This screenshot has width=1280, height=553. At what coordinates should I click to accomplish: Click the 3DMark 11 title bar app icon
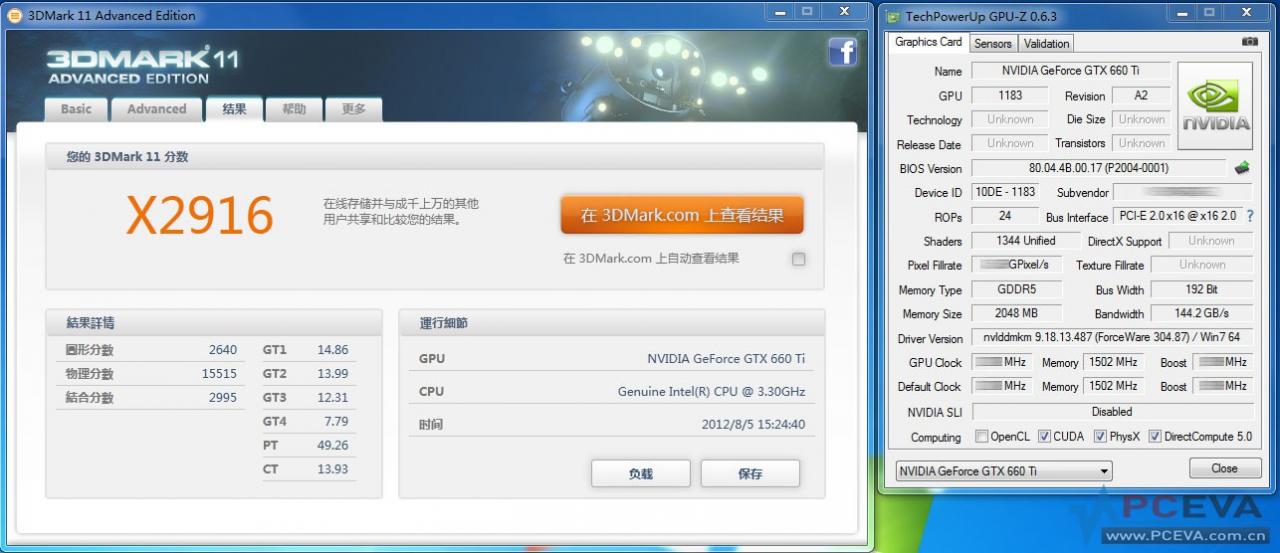coord(14,15)
